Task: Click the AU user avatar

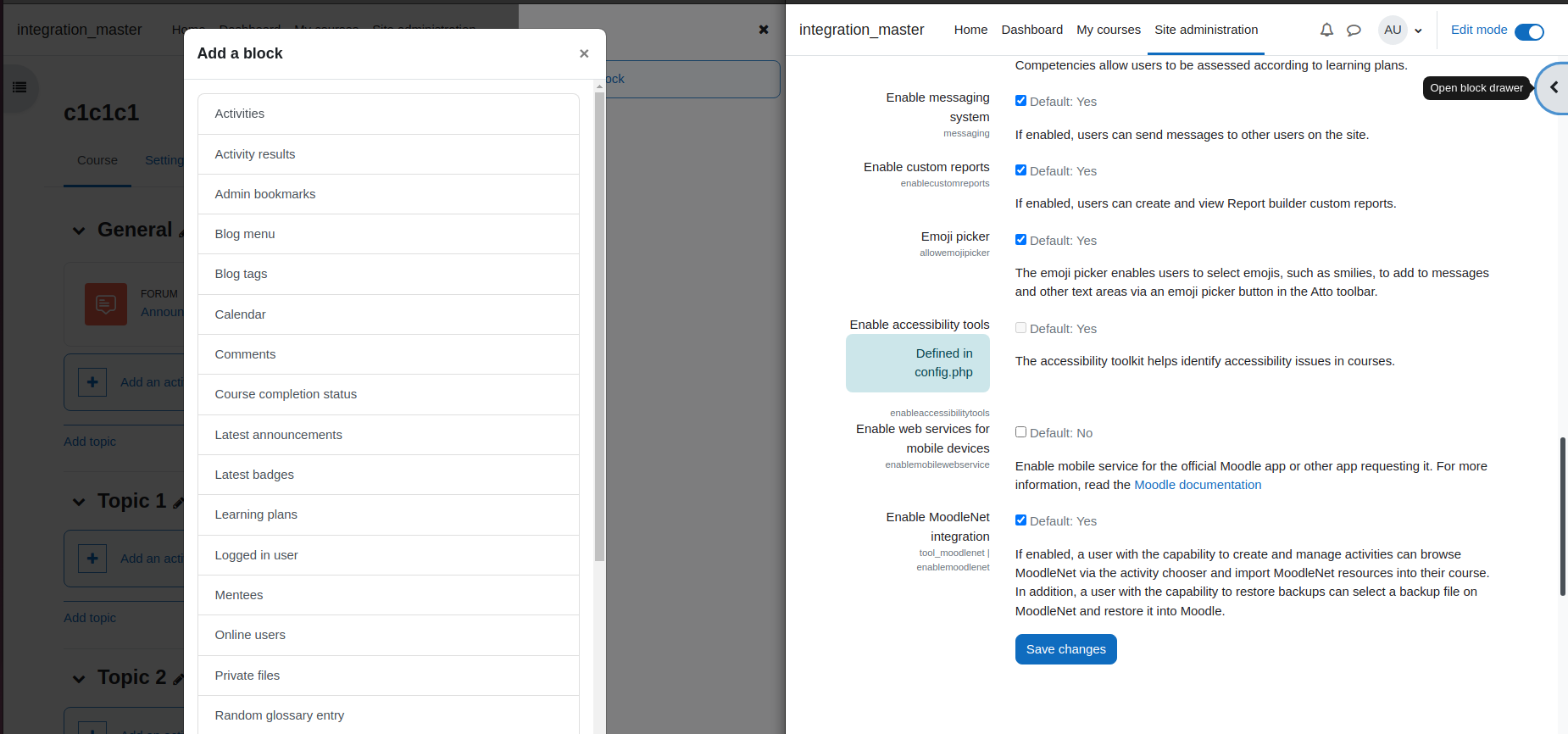Action: [x=1393, y=30]
